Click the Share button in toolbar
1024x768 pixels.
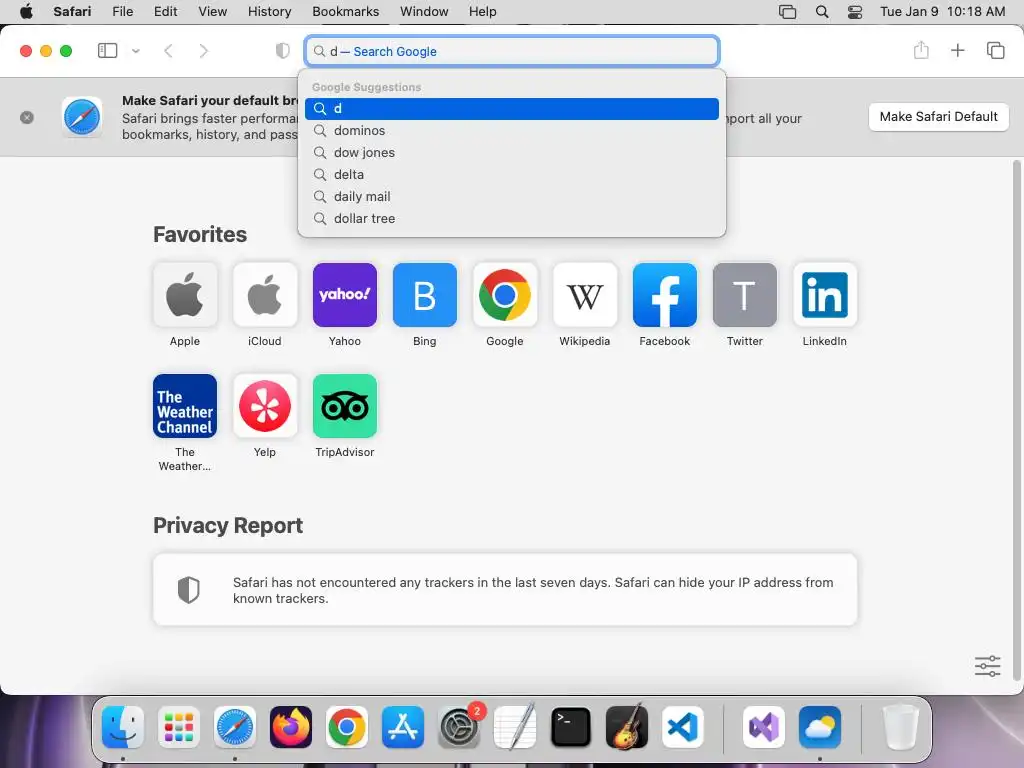click(x=921, y=50)
